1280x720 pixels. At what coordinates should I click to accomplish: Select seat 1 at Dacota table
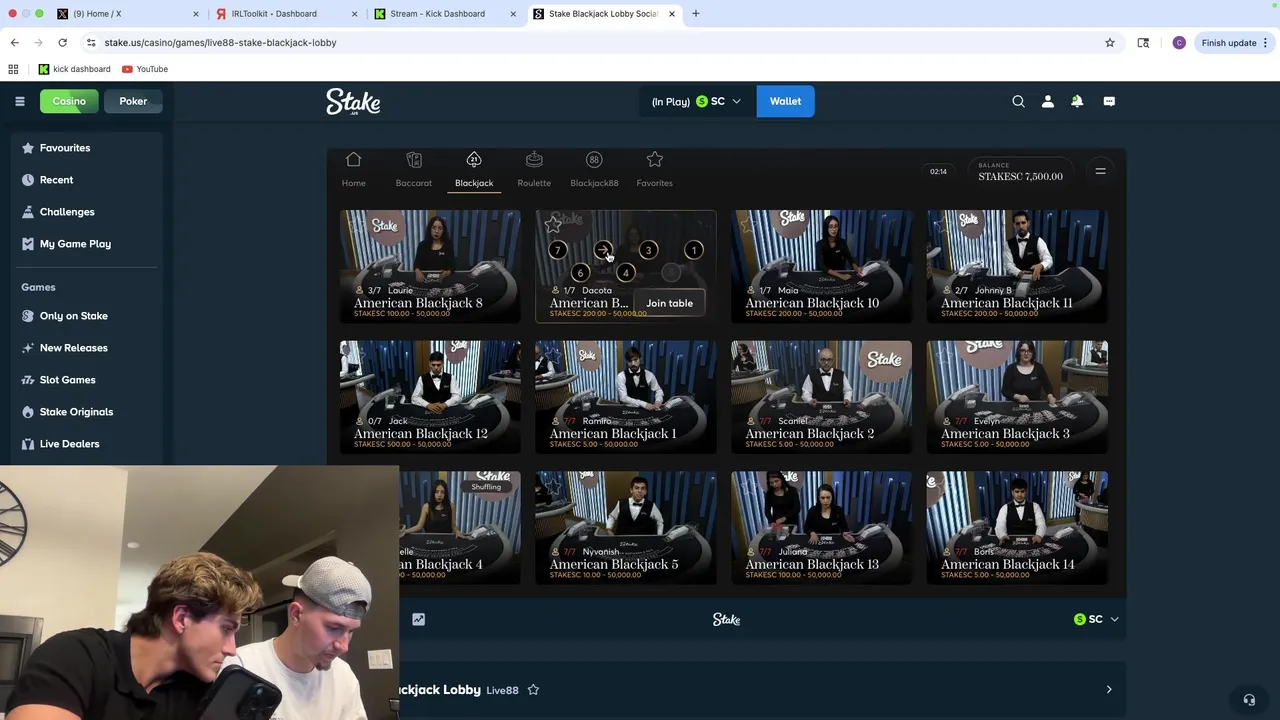click(693, 250)
